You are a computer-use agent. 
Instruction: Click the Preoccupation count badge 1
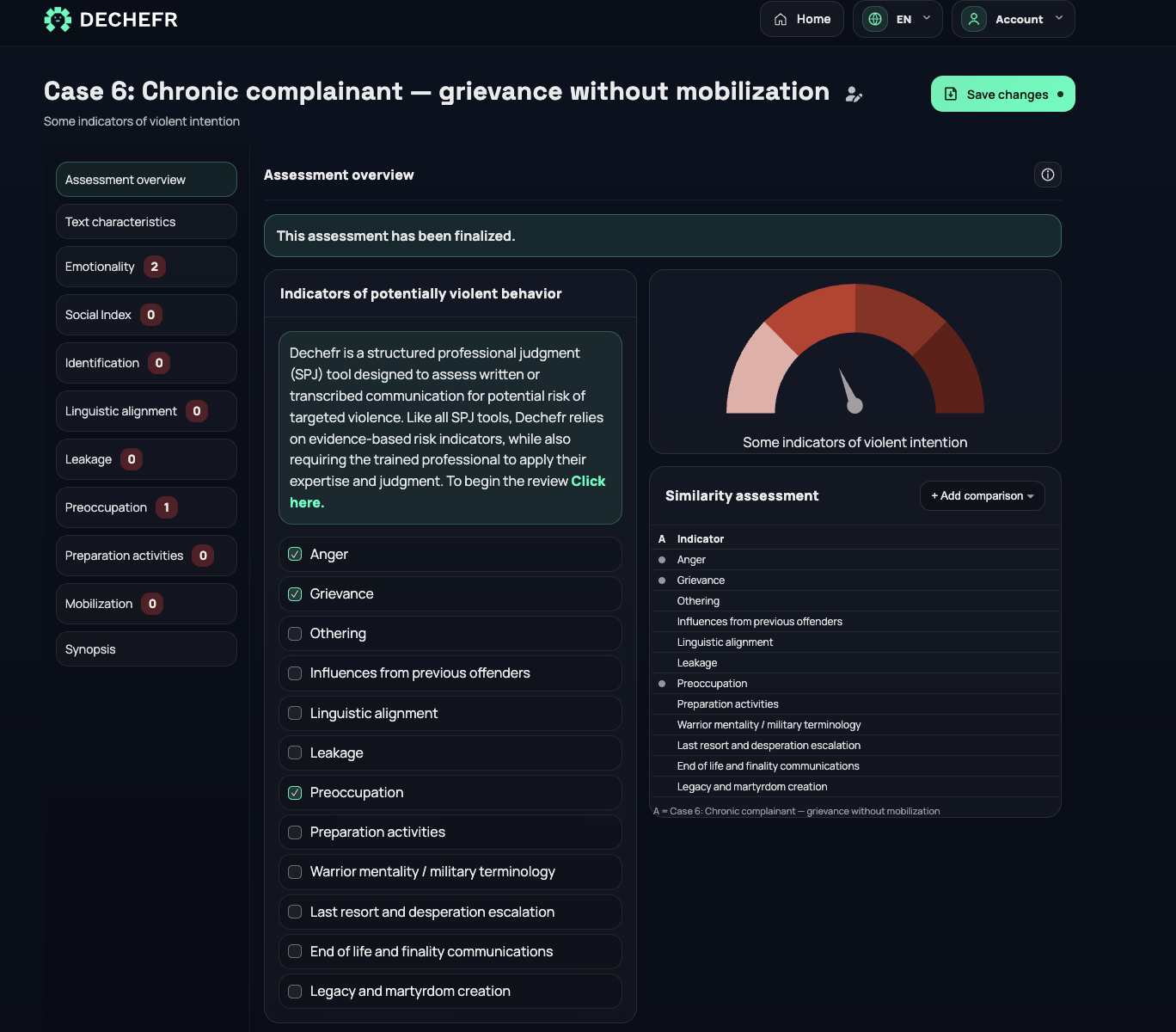167,507
